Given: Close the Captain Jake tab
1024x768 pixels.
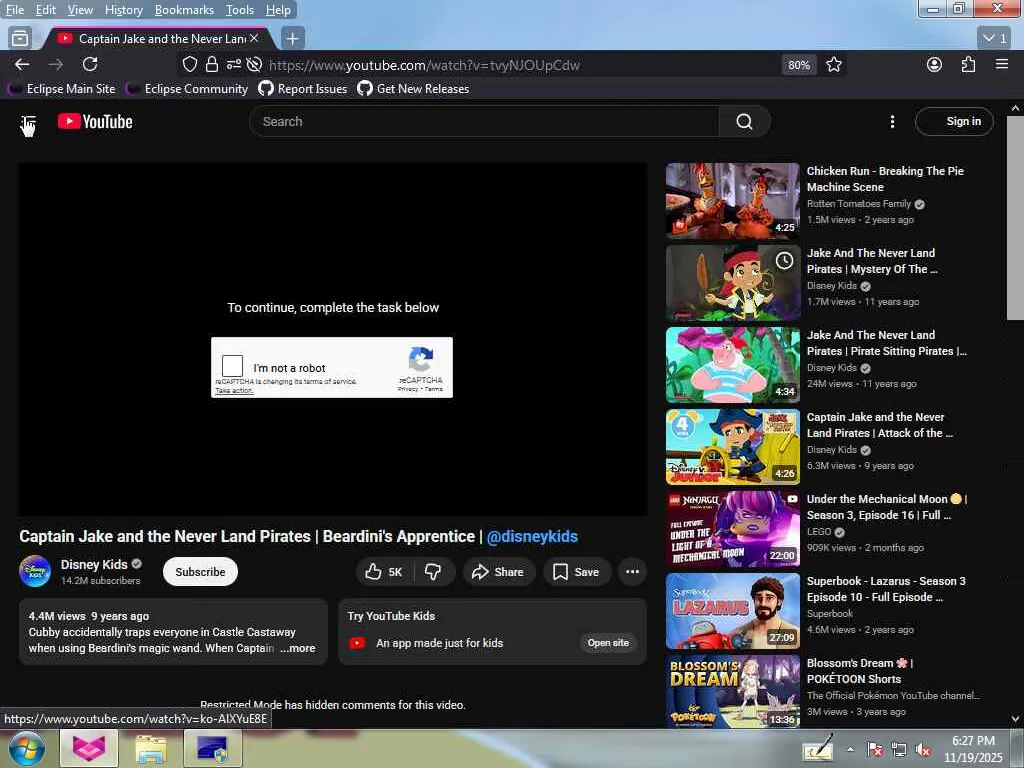Looking at the screenshot, I should (x=254, y=39).
